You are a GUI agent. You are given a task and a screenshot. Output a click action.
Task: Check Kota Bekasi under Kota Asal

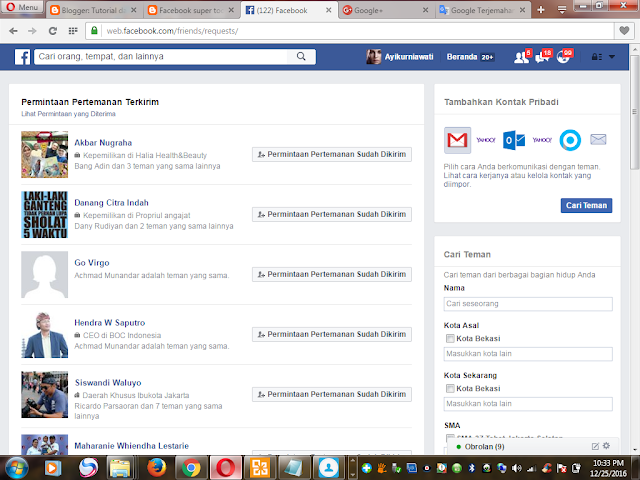(x=450, y=338)
